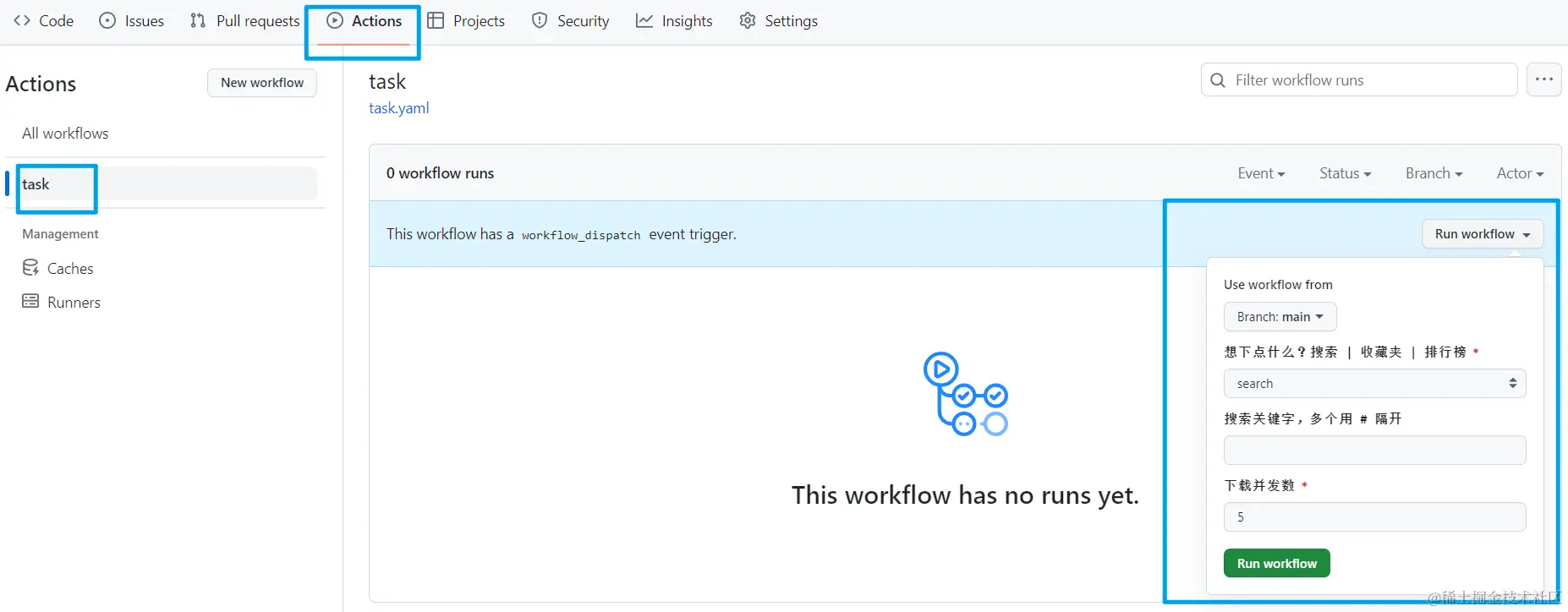Select All workflows in sidebar

(65, 134)
